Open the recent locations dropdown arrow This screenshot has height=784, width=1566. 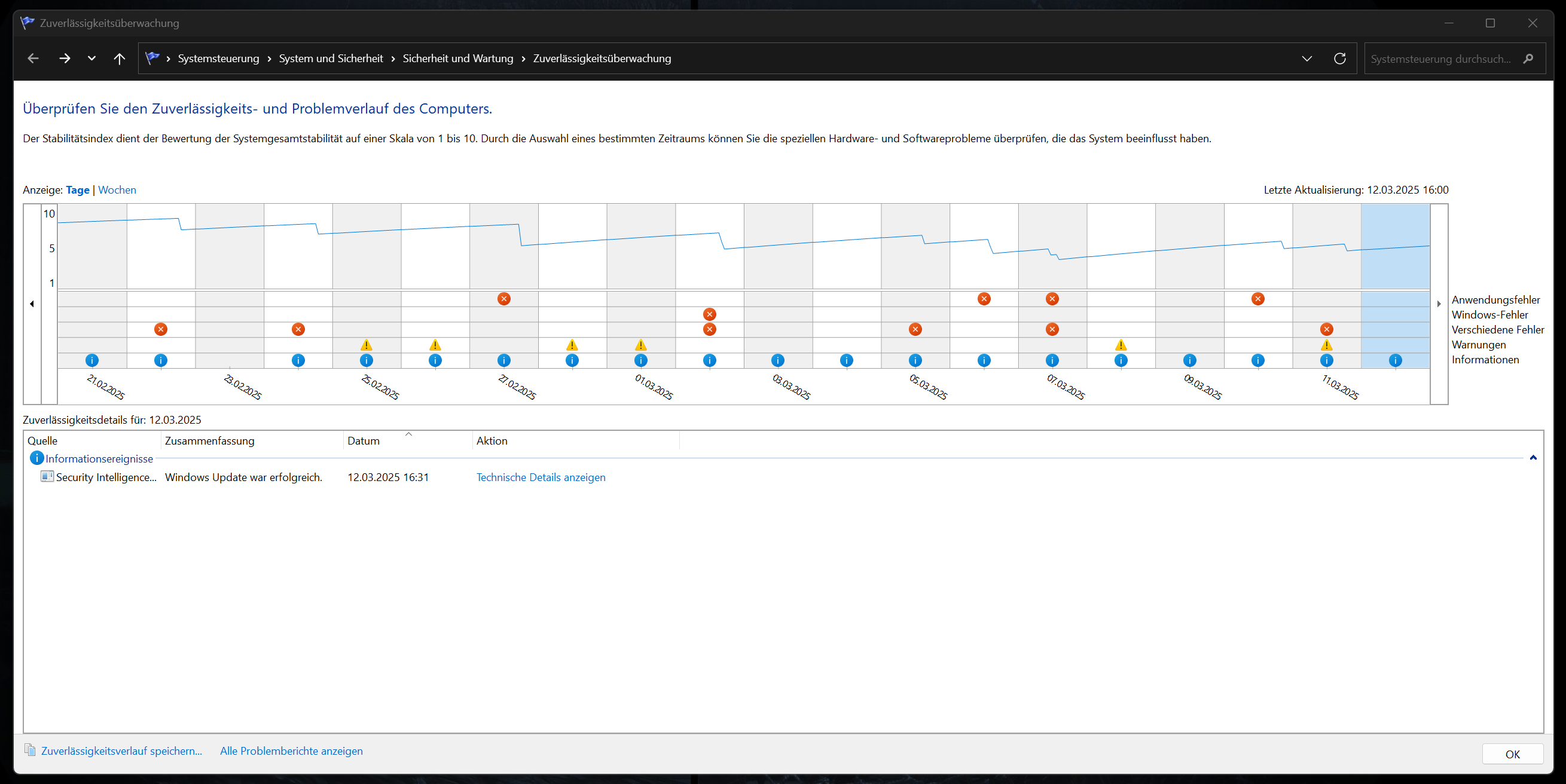click(92, 59)
